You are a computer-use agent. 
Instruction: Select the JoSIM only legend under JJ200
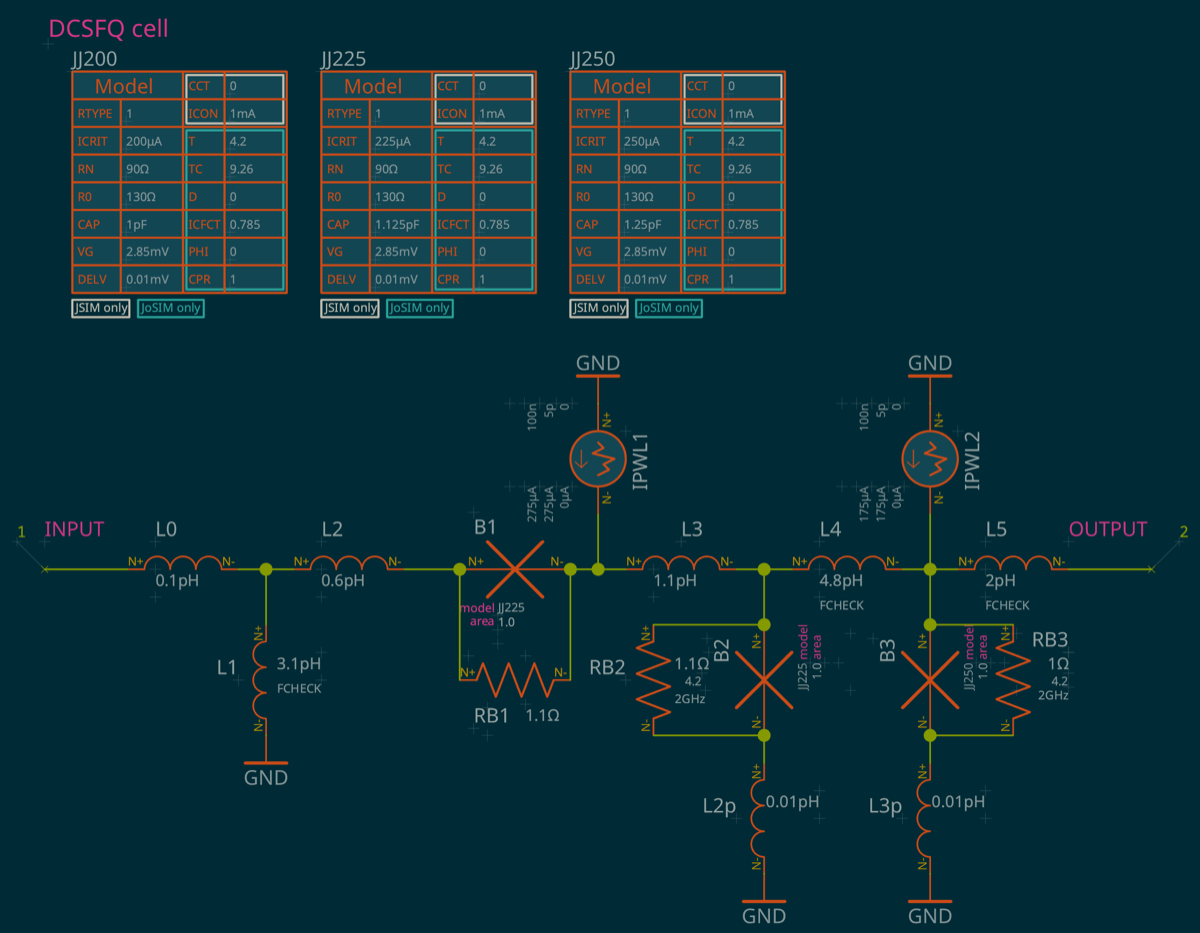pos(171,308)
